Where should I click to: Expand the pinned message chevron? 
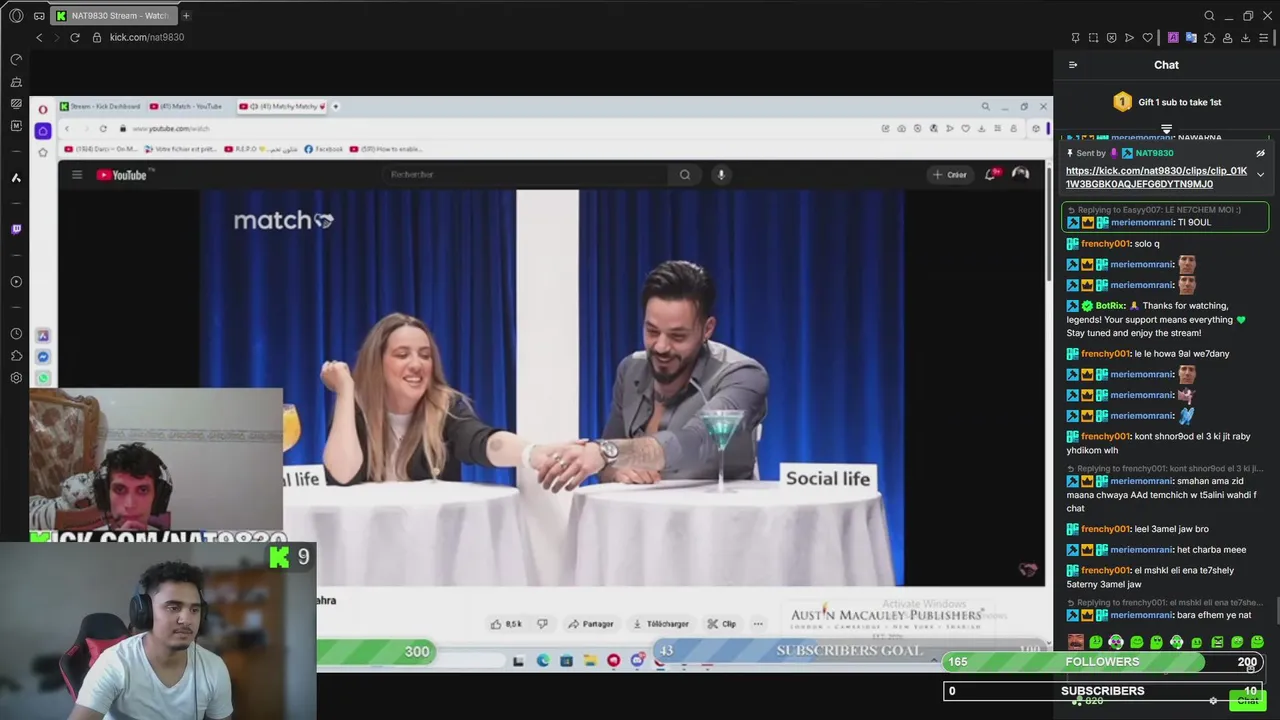[x=1260, y=175]
